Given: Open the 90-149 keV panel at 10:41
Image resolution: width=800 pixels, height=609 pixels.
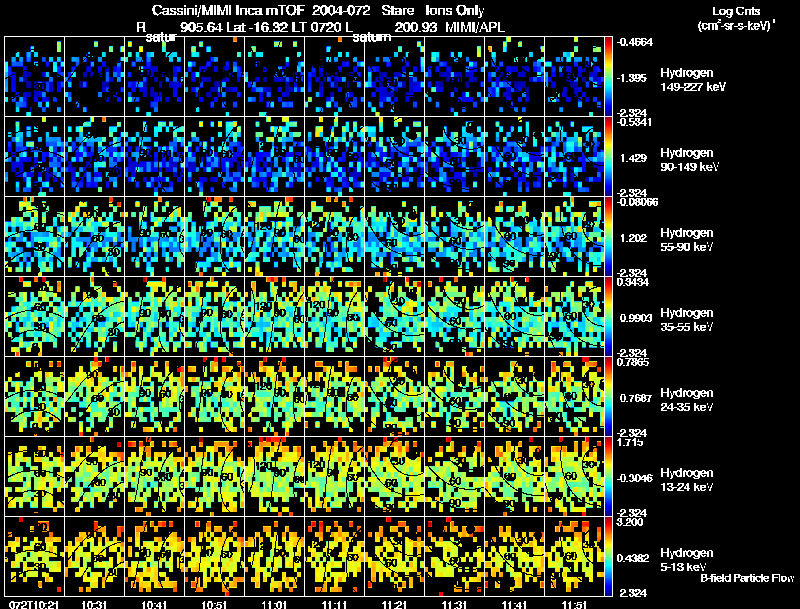Looking at the screenshot, I should (155, 157).
